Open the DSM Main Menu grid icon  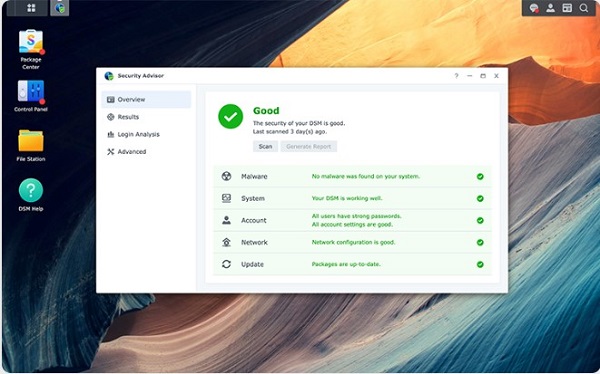click(x=31, y=8)
